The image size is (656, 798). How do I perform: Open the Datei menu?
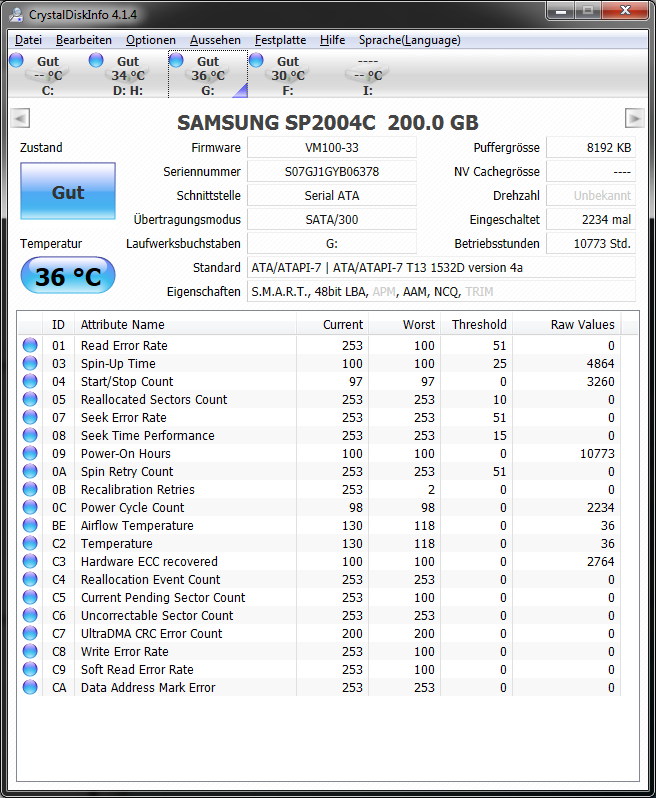click(28, 40)
